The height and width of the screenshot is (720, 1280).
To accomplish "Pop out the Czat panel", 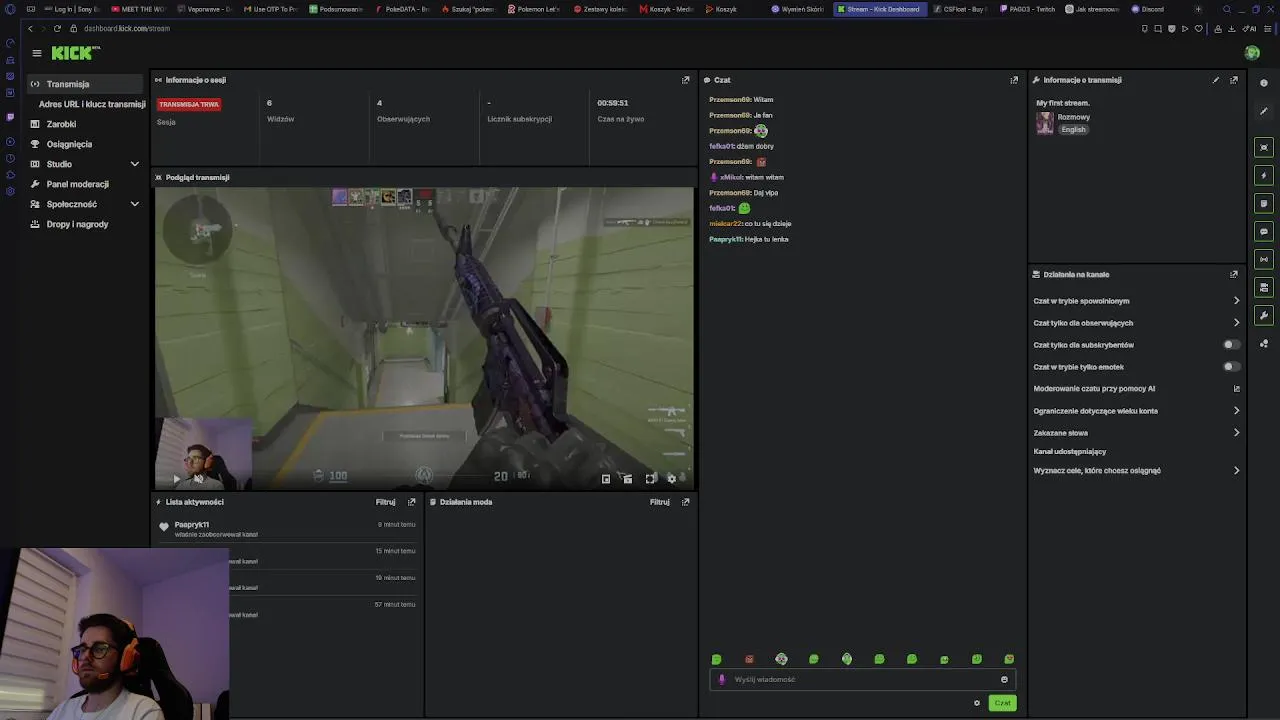I will click(1014, 80).
